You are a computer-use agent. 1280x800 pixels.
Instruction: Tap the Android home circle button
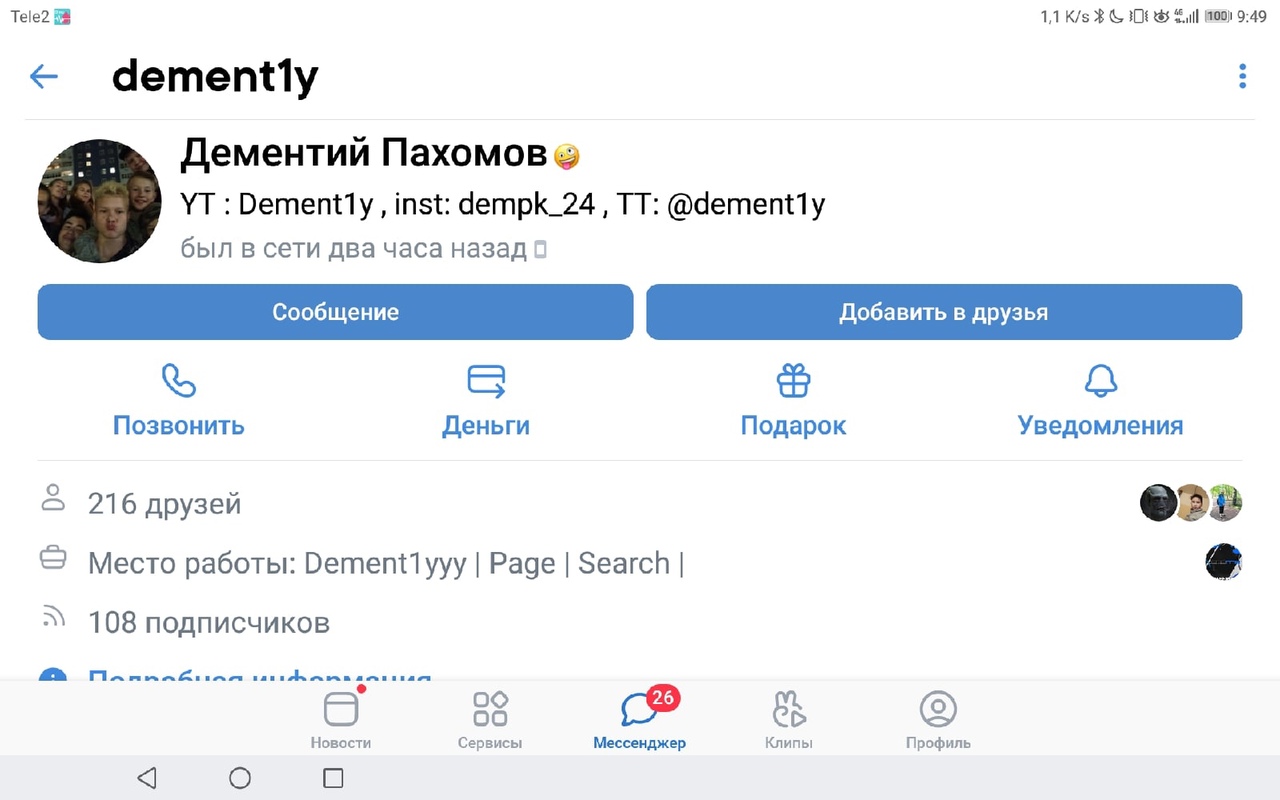[x=240, y=778]
